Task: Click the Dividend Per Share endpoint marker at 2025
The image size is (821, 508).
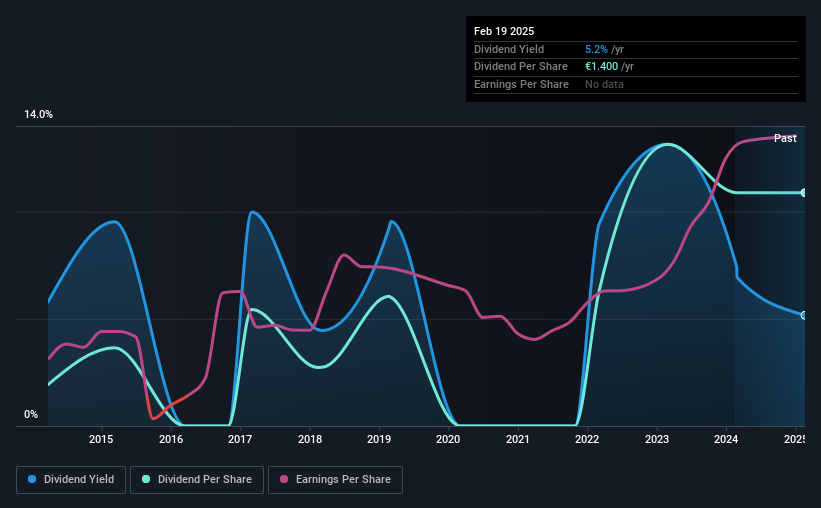Action: pyautogui.click(x=803, y=193)
